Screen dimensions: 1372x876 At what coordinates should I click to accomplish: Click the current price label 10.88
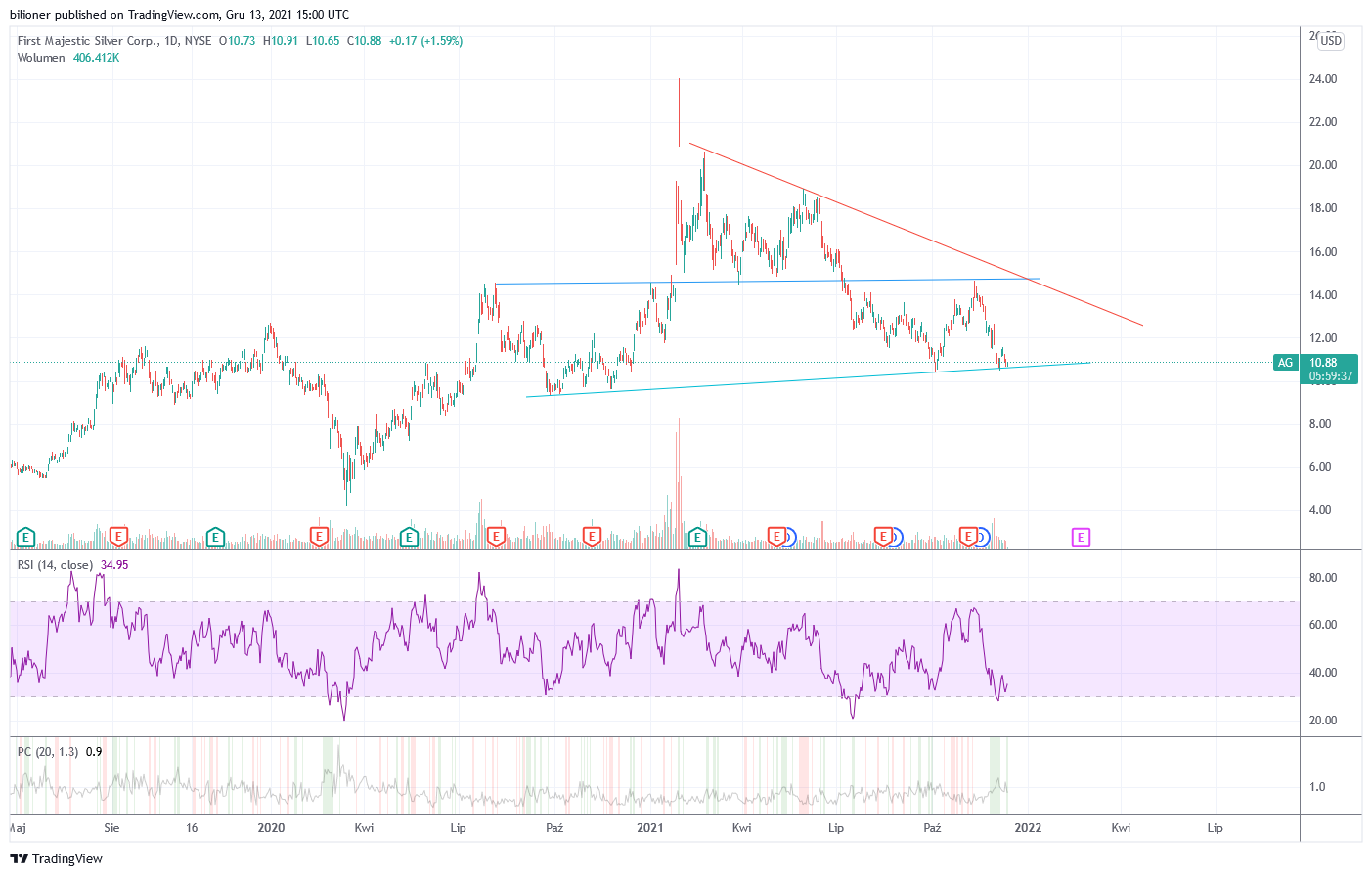coord(1323,363)
